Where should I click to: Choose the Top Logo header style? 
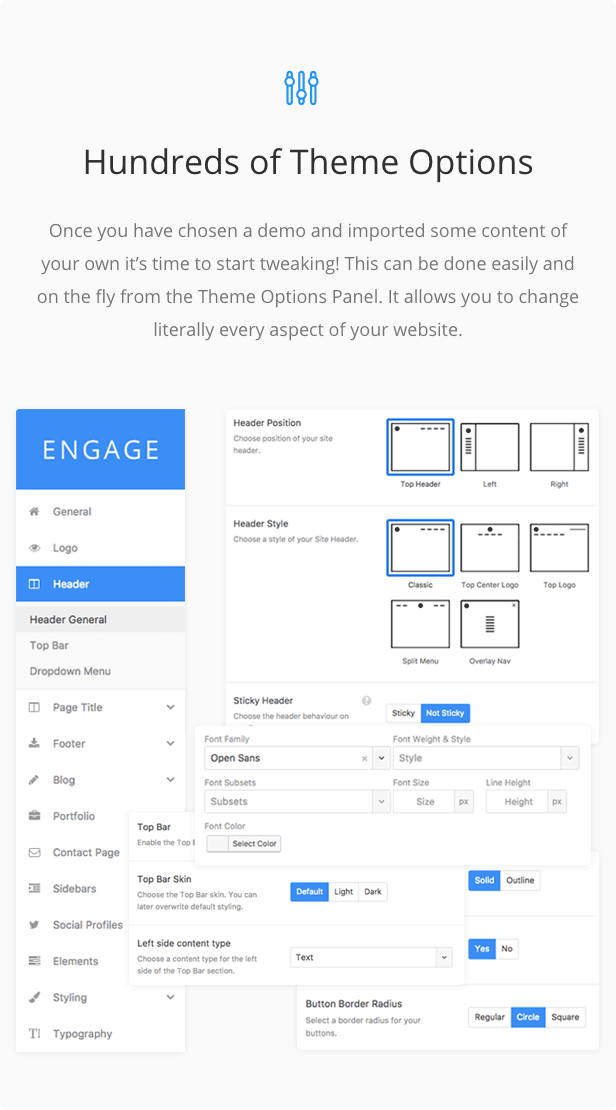click(559, 548)
